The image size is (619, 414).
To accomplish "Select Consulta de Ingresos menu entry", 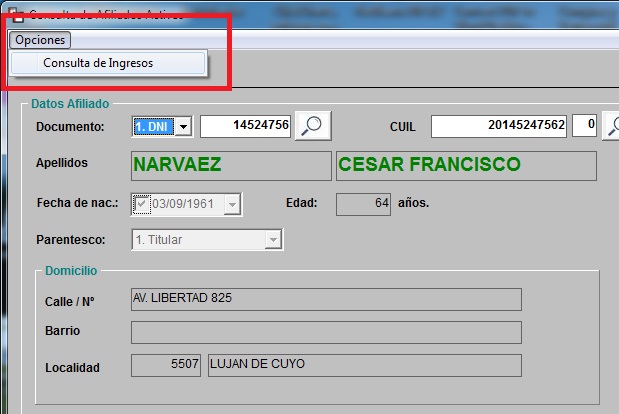I will 97,62.
